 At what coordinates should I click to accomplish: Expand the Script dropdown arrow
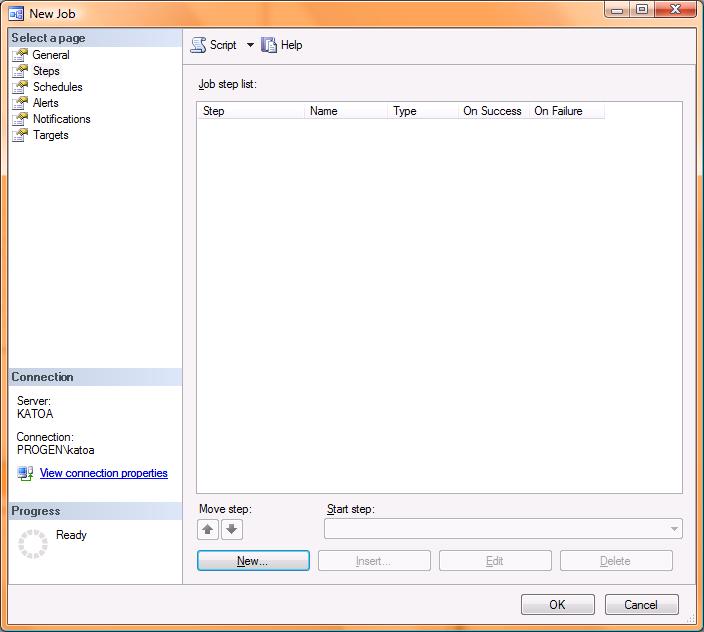250,45
